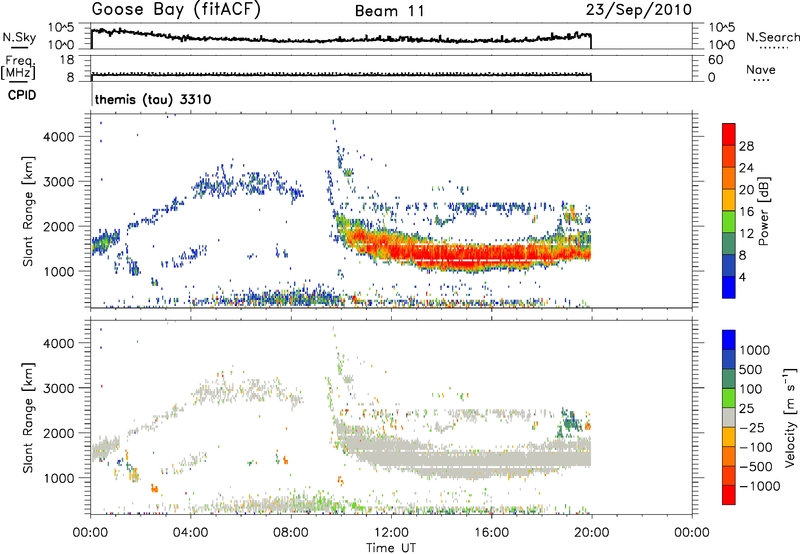The image size is (800, 554).
Task: Click the 60 tick on Nave axis
Action: [715, 60]
